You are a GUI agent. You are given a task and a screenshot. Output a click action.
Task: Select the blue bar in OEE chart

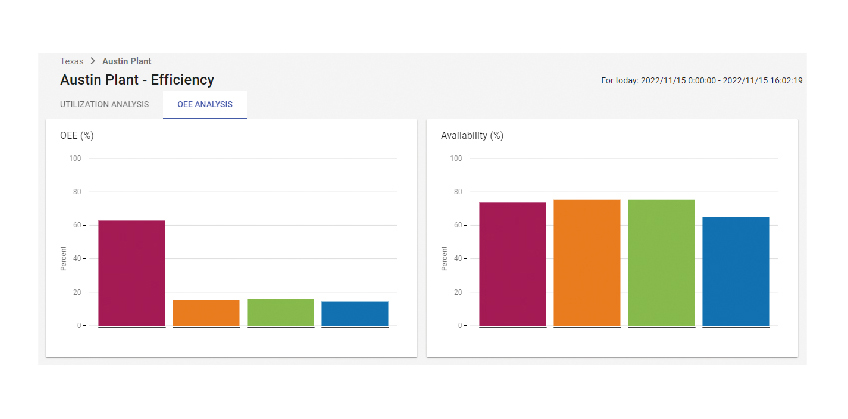click(x=355, y=313)
